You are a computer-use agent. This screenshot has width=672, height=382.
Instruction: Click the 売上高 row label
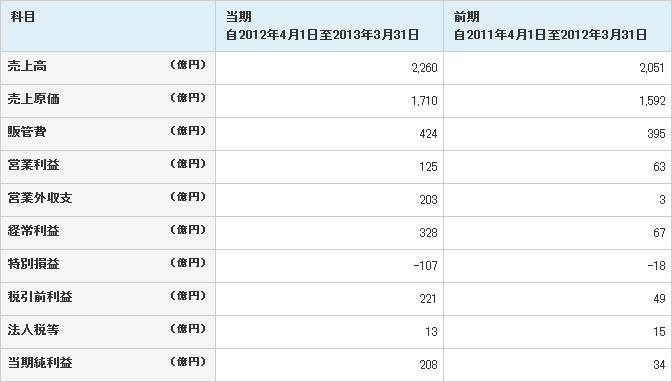[x=27, y=66]
